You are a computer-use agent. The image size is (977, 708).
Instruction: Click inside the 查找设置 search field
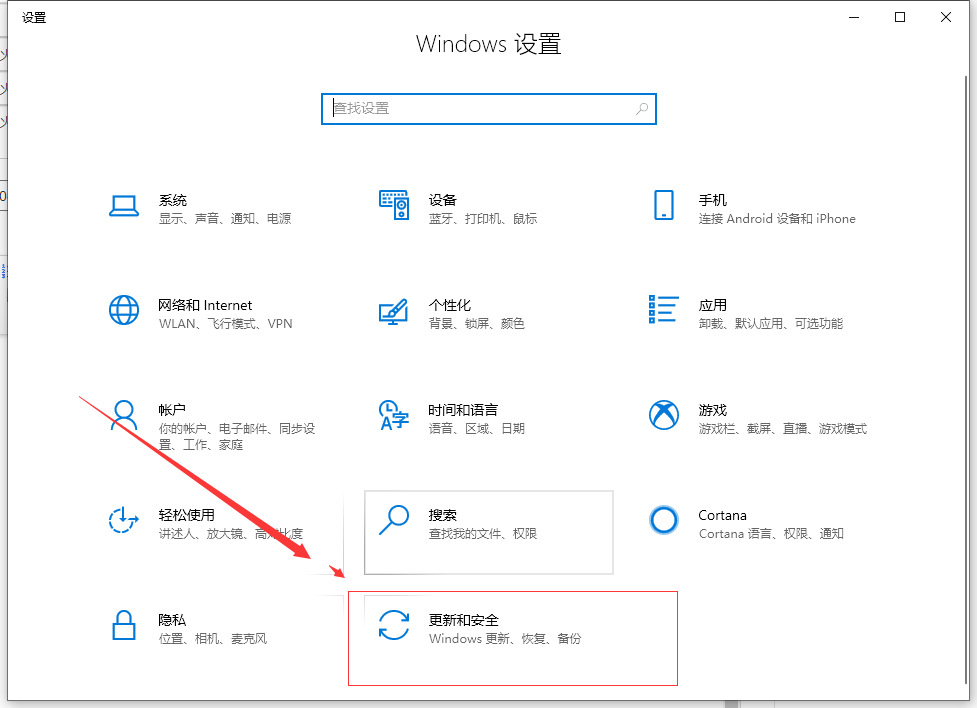[x=488, y=109]
